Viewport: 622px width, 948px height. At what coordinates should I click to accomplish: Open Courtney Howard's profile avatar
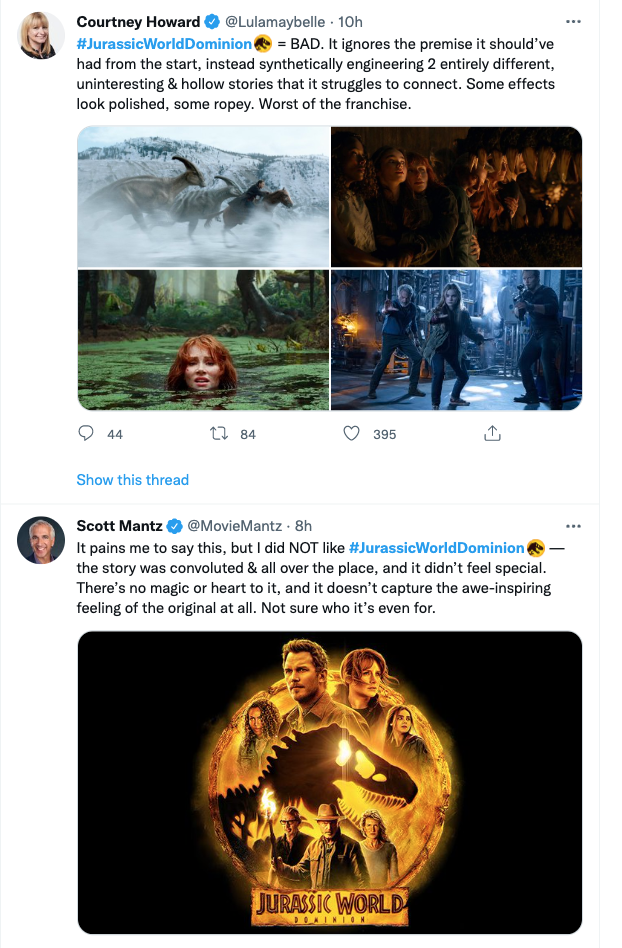click(42, 38)
